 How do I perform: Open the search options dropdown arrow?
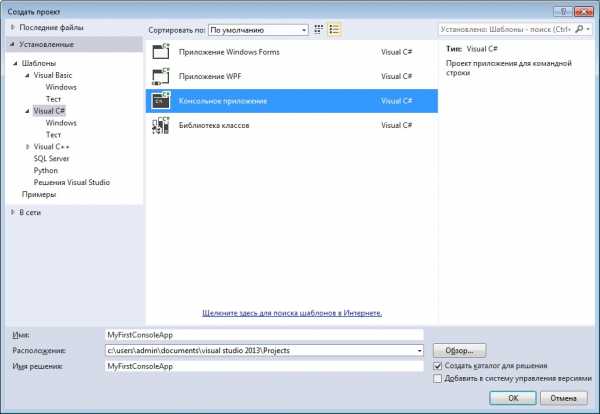[x=588, y=29]
